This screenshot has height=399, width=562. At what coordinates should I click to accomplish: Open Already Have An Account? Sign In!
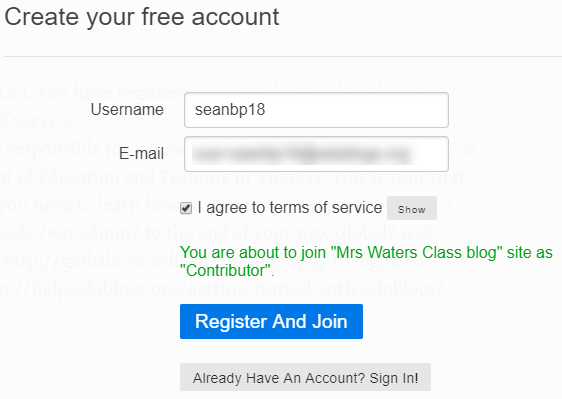pos(305,377)
